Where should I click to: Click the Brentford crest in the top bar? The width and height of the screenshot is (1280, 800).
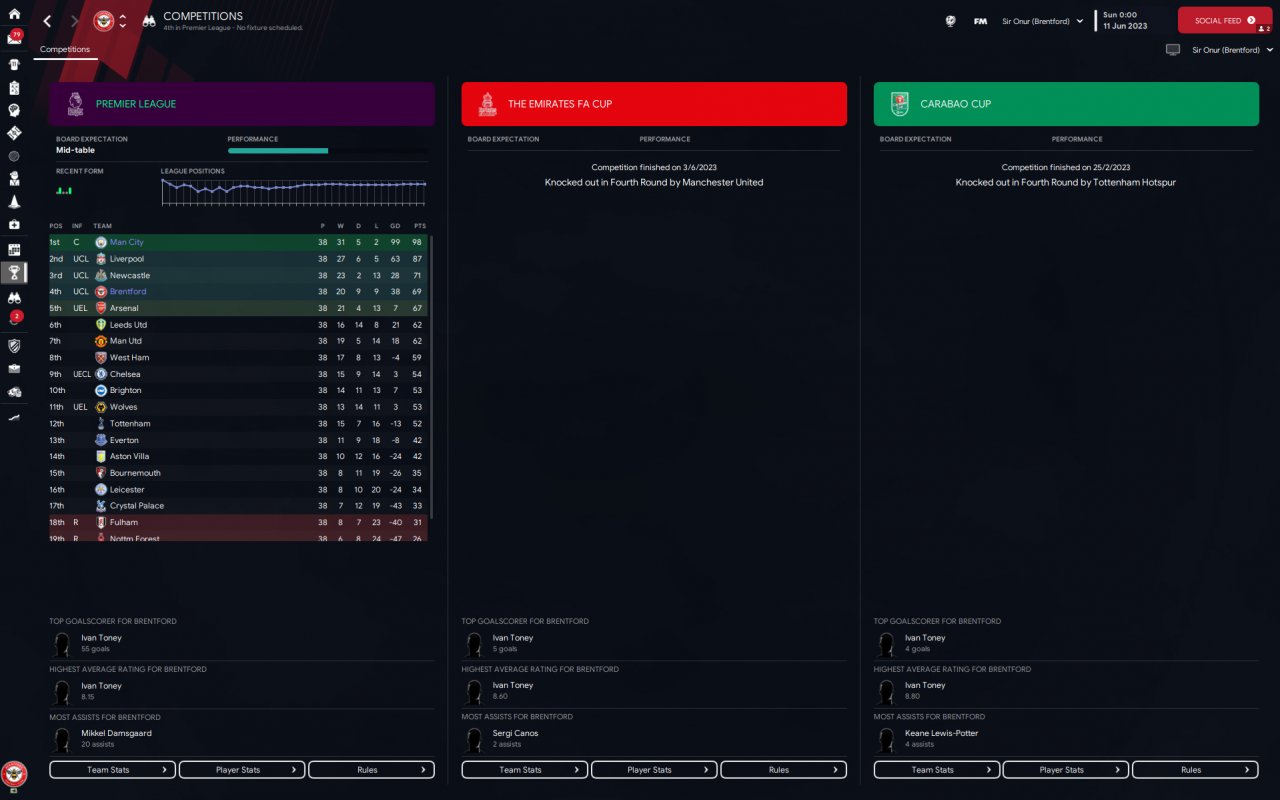pyautogui.click(x=104, y=21)
